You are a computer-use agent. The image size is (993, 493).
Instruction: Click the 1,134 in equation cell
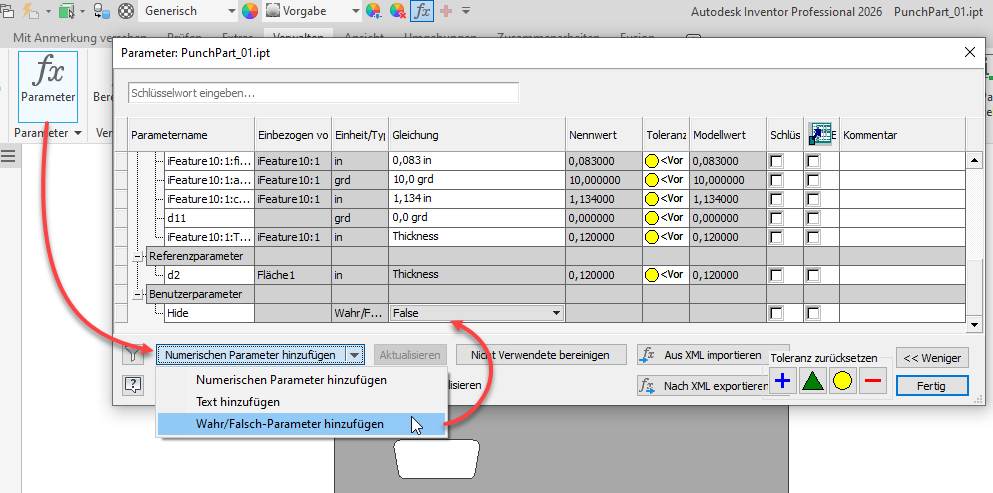click(x=477, y=199)
